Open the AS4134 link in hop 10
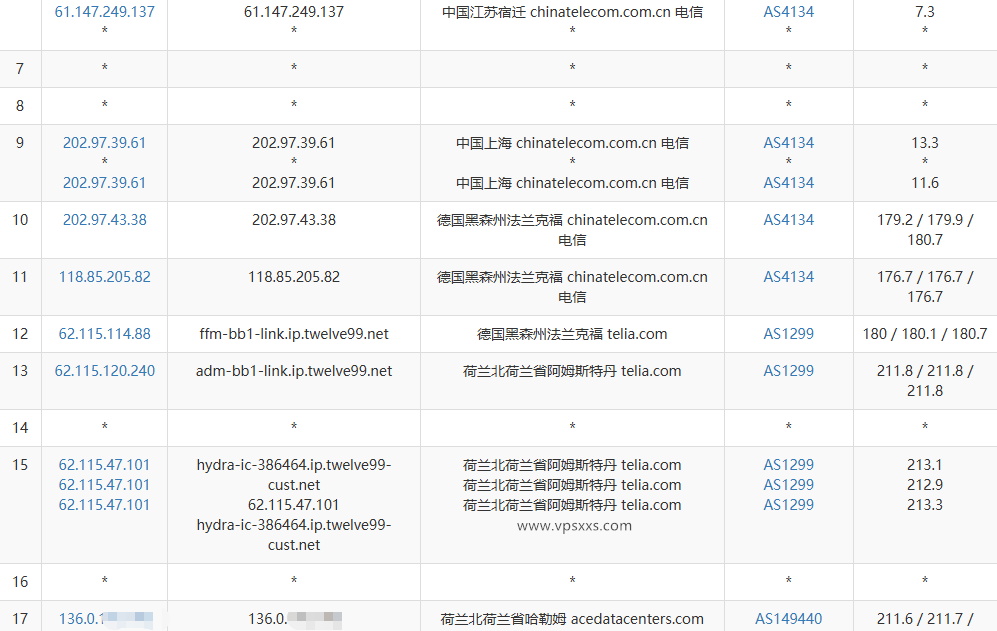 pyautogui.click(x=788, y=219)
